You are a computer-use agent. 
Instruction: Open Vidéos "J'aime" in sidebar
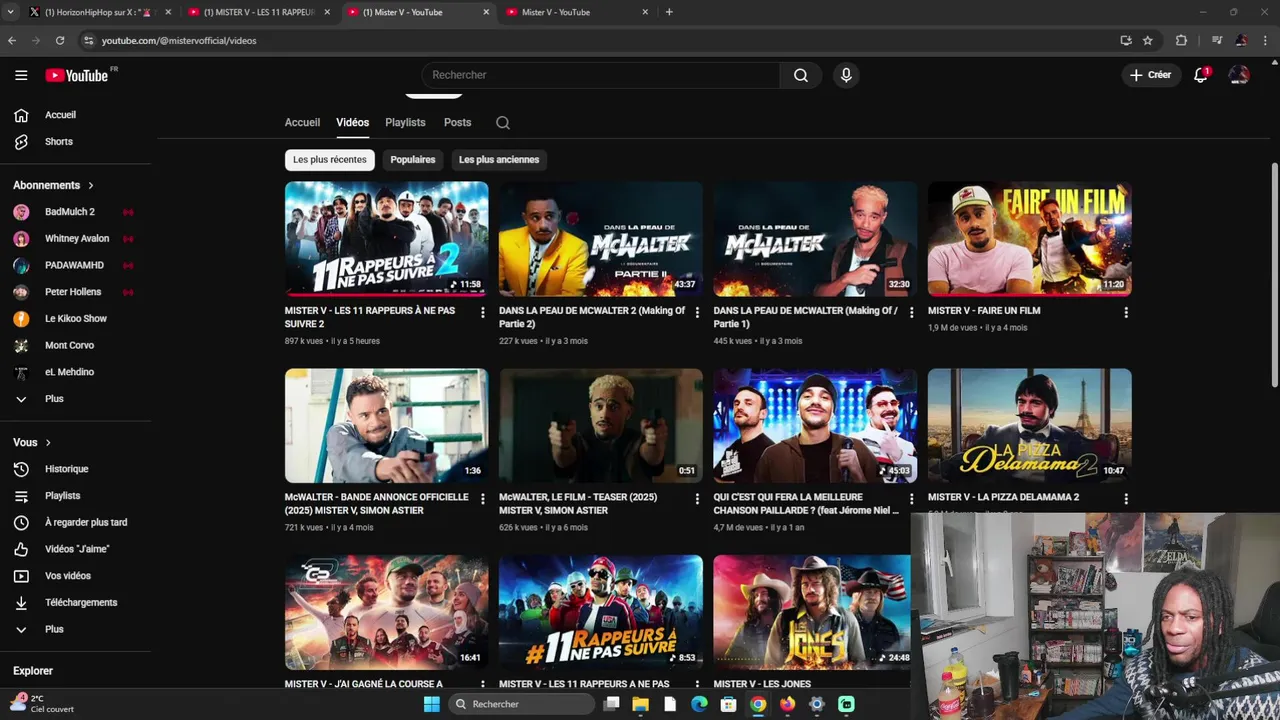click(76, 549)
